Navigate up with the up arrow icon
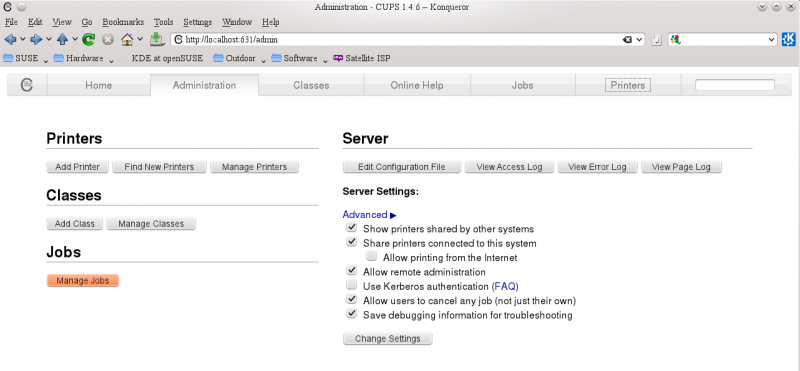 point(62,39)
